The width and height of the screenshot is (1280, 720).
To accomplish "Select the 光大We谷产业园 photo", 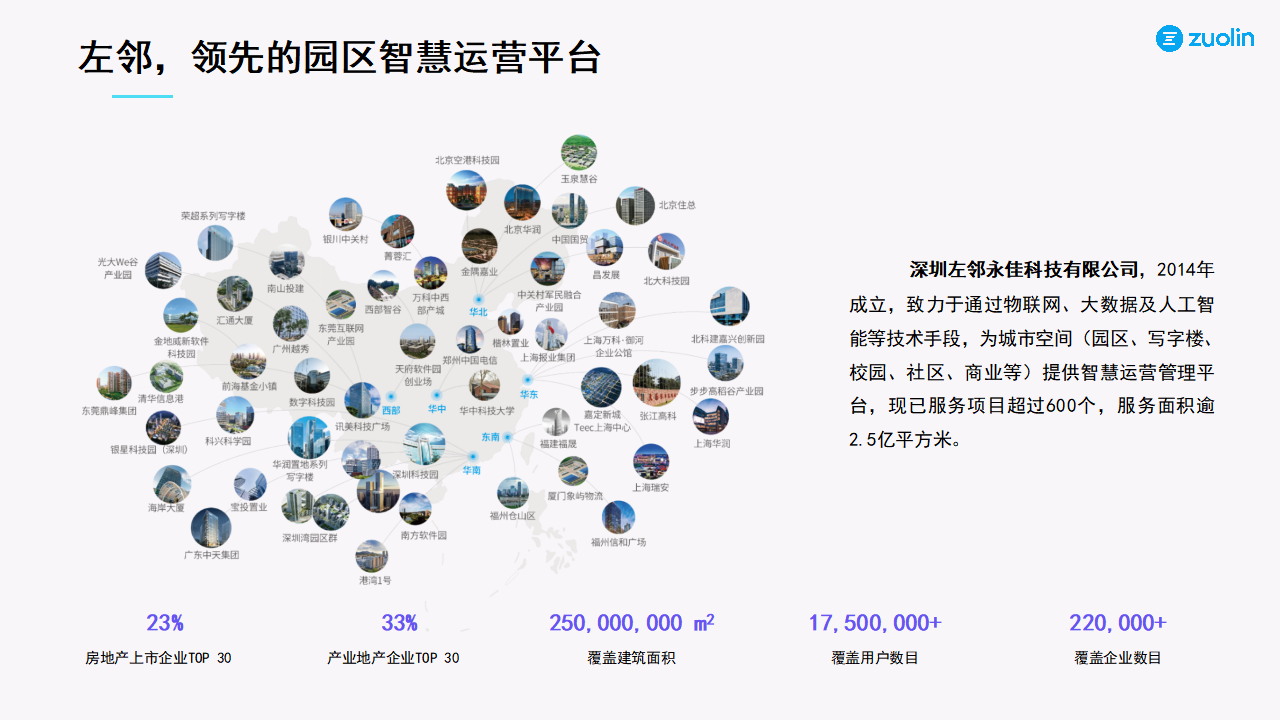I will (163, 271).
